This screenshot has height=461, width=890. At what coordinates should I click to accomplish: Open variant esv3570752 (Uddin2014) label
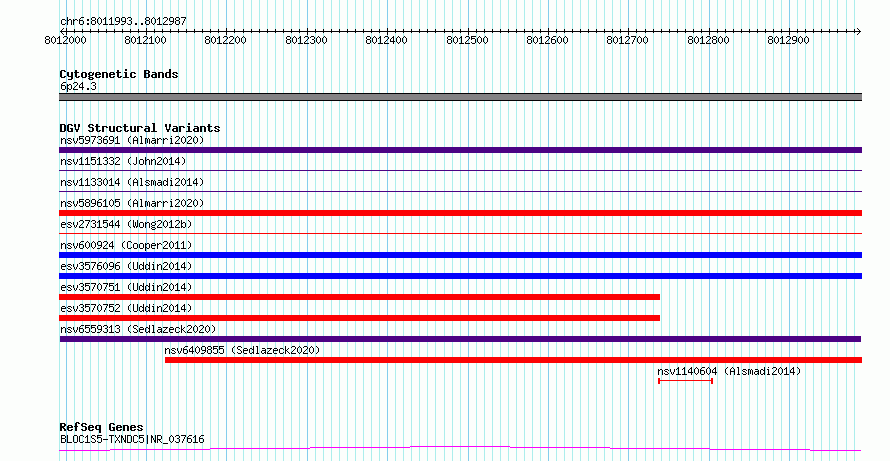coord(126,308)
